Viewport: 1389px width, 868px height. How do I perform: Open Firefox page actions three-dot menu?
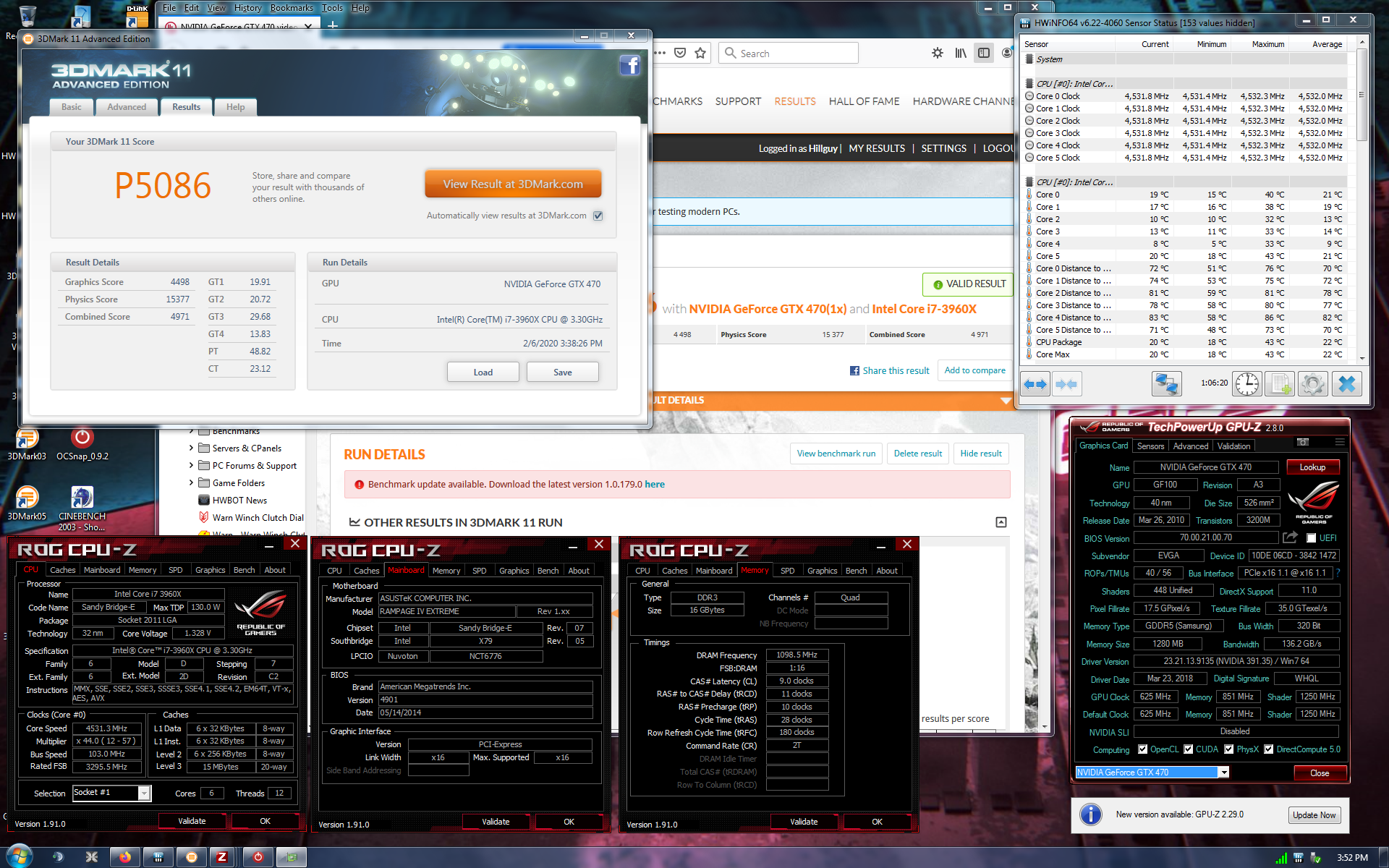click(660, 53)
